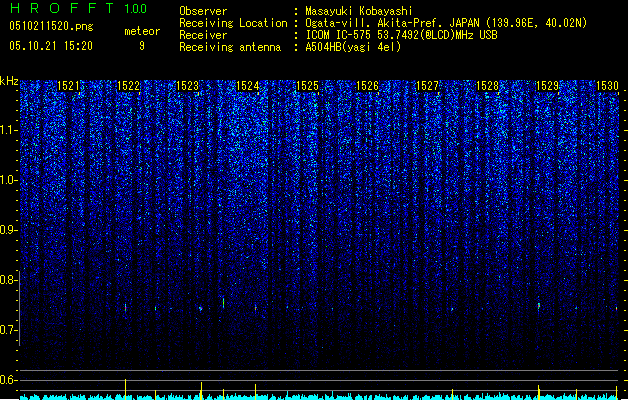The image size is (629, 400).
Task: Click the 1523 time marker
Action: tap(188, 86)
